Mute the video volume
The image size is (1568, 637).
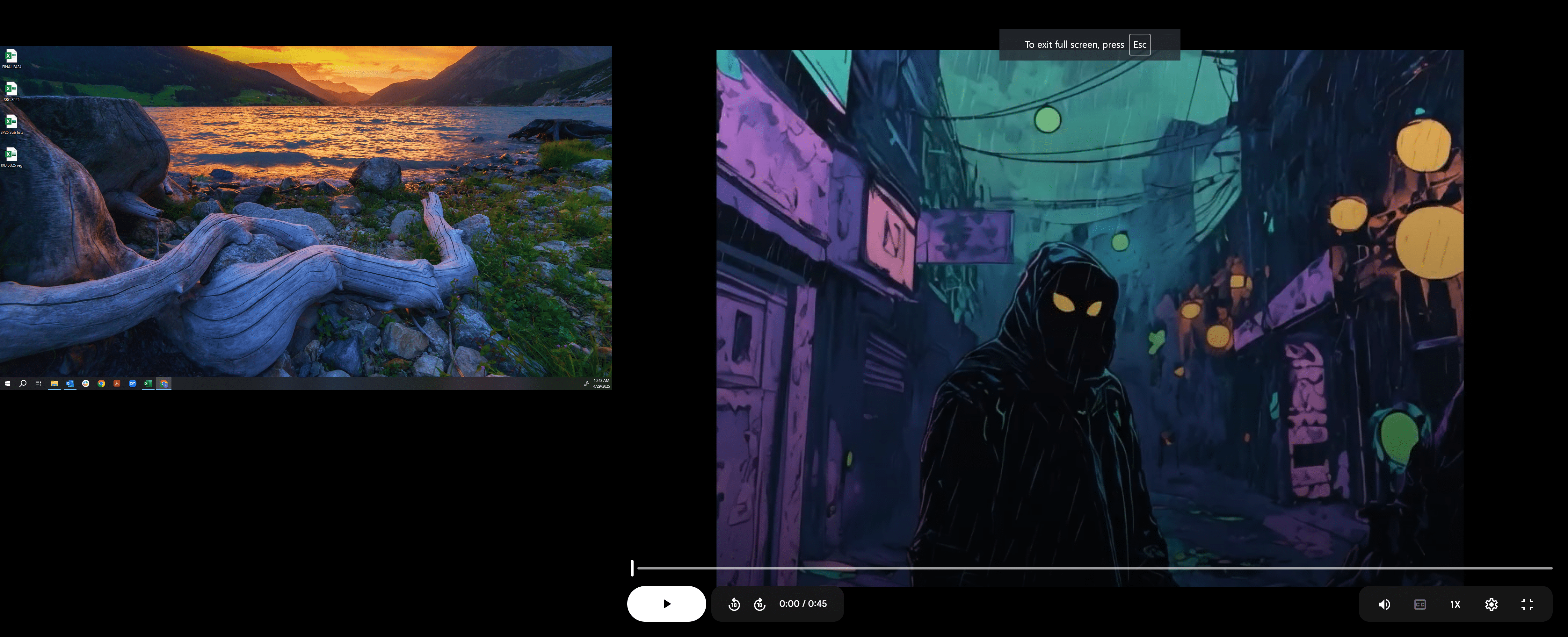(x=1383, y=604)
